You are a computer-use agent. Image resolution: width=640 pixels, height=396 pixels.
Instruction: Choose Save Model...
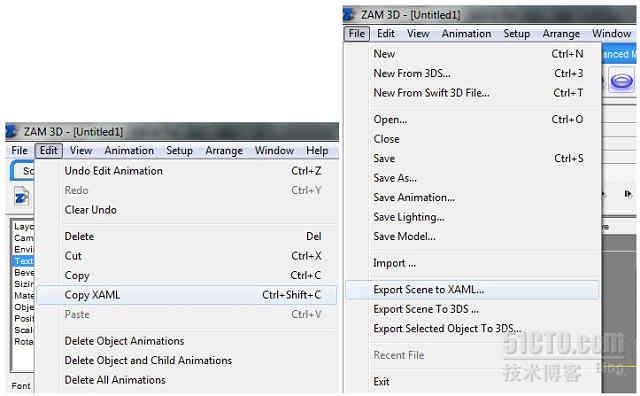[x=473, y=236]
